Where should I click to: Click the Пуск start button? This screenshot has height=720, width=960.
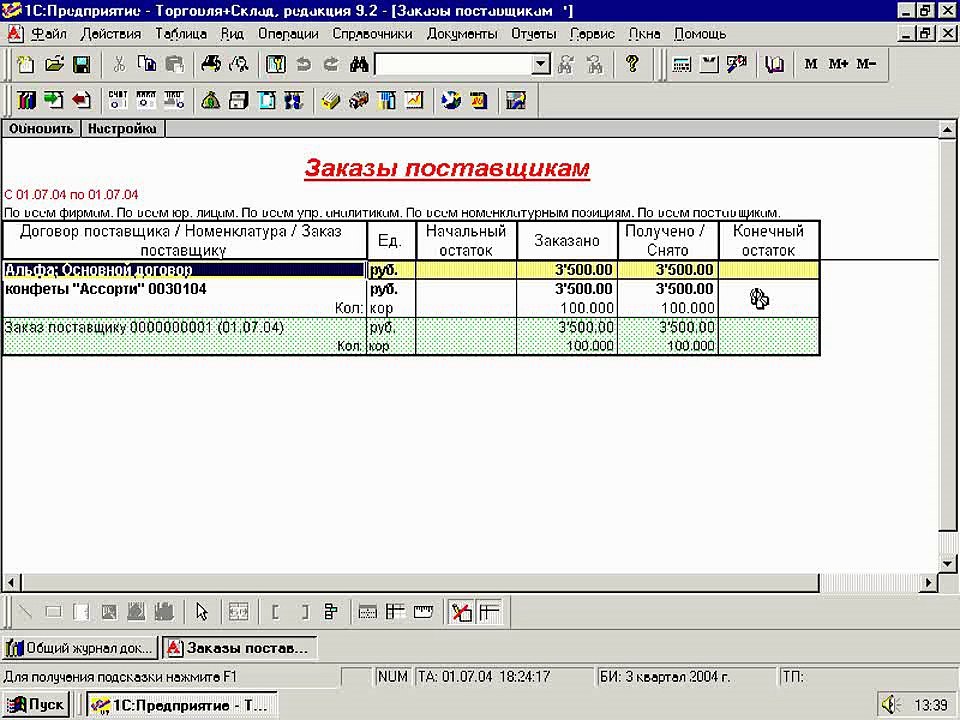coord(36,705)
